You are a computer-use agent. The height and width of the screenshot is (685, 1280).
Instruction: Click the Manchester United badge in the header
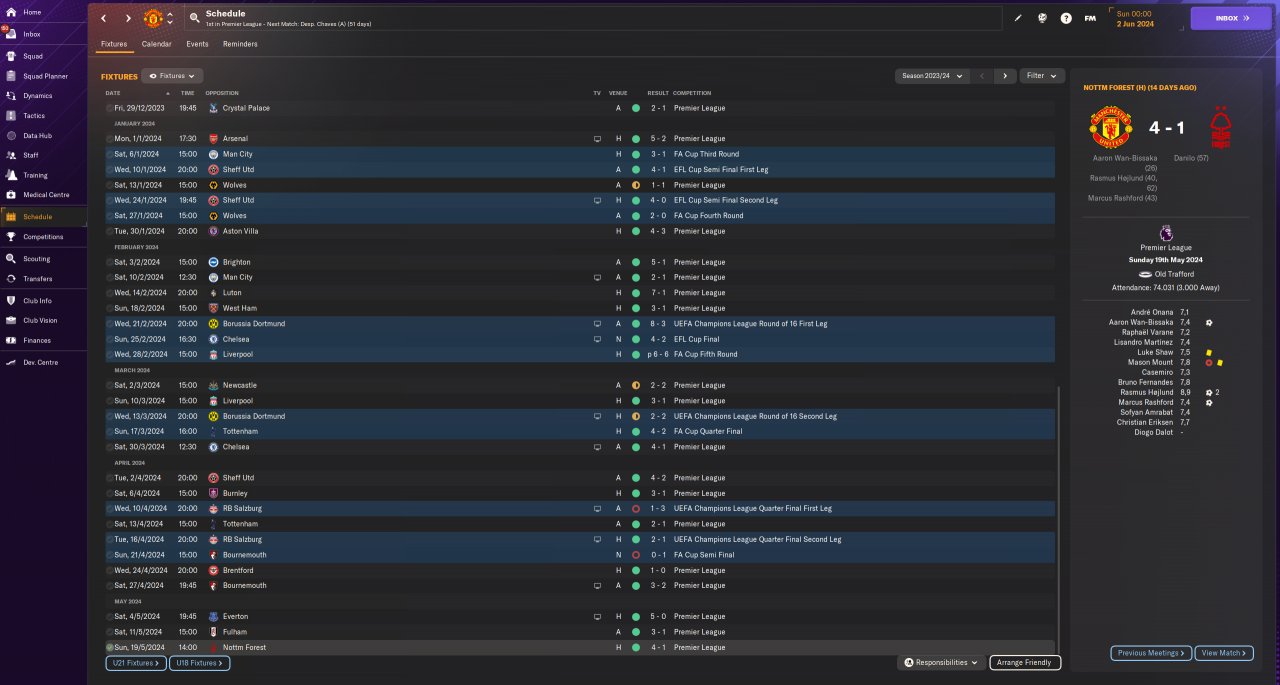click(153, 18)
